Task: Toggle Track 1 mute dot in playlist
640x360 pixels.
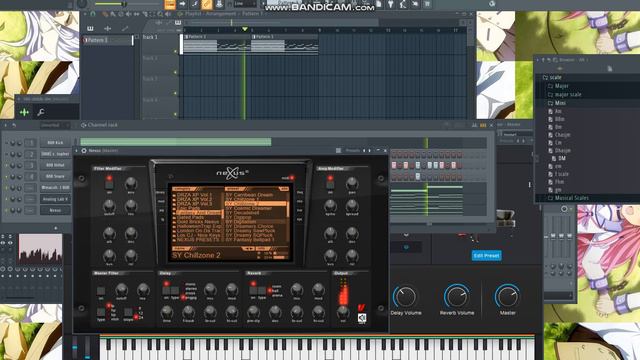Action: pyautogui.click(x=176, y=51)
